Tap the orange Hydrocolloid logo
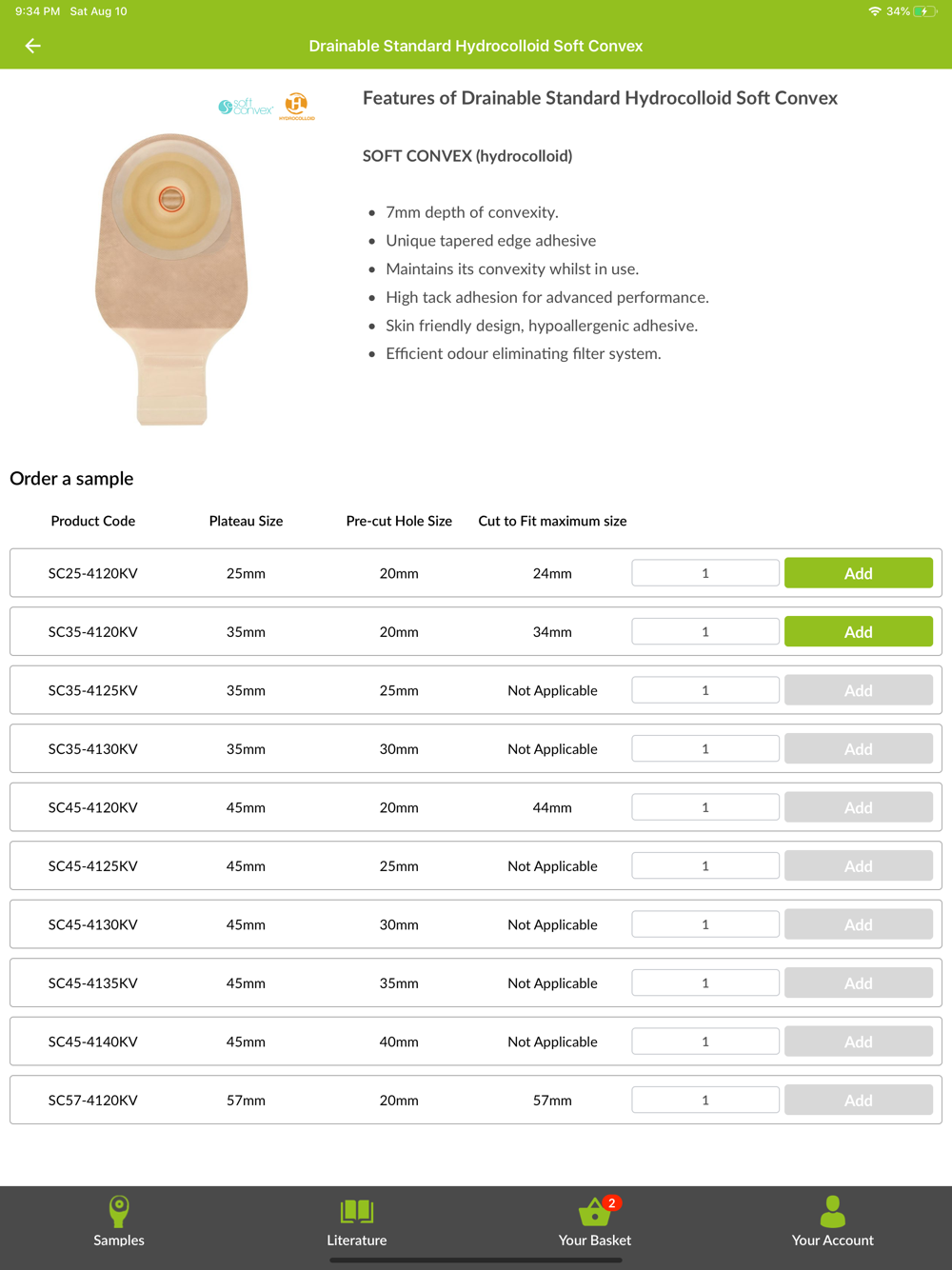The height and width of the screenshot is (1270, 952). pyautogui.click(x=297, y=106)
